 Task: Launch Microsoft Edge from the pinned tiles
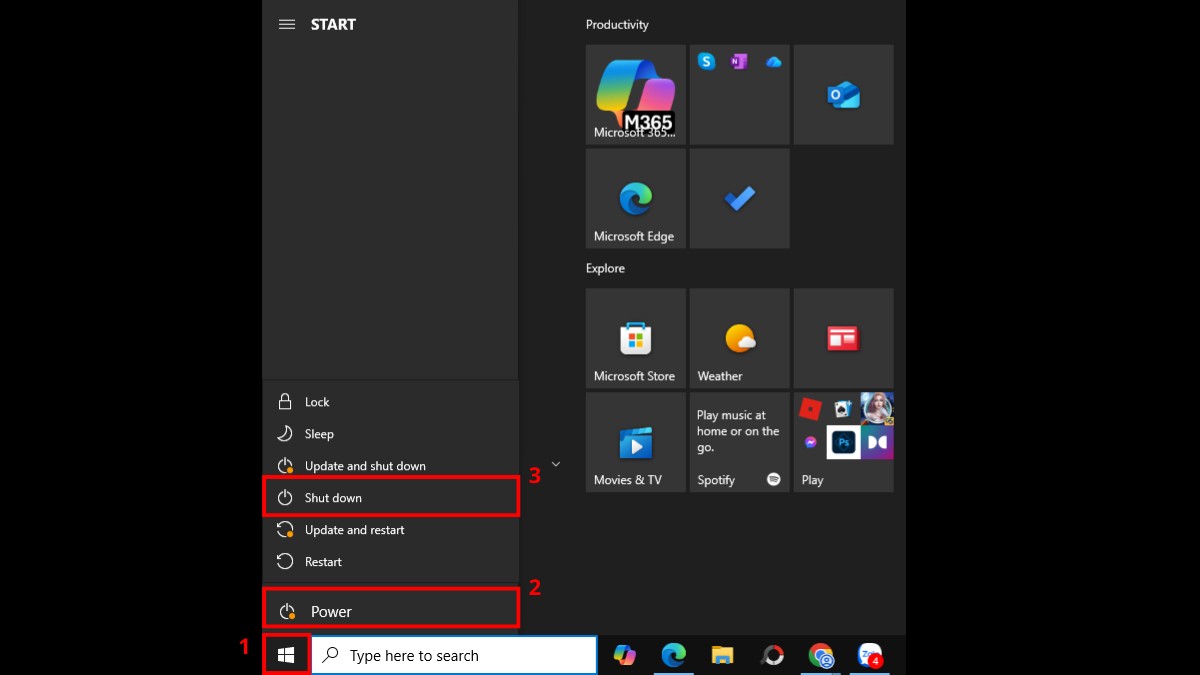(x=635, y=197)
